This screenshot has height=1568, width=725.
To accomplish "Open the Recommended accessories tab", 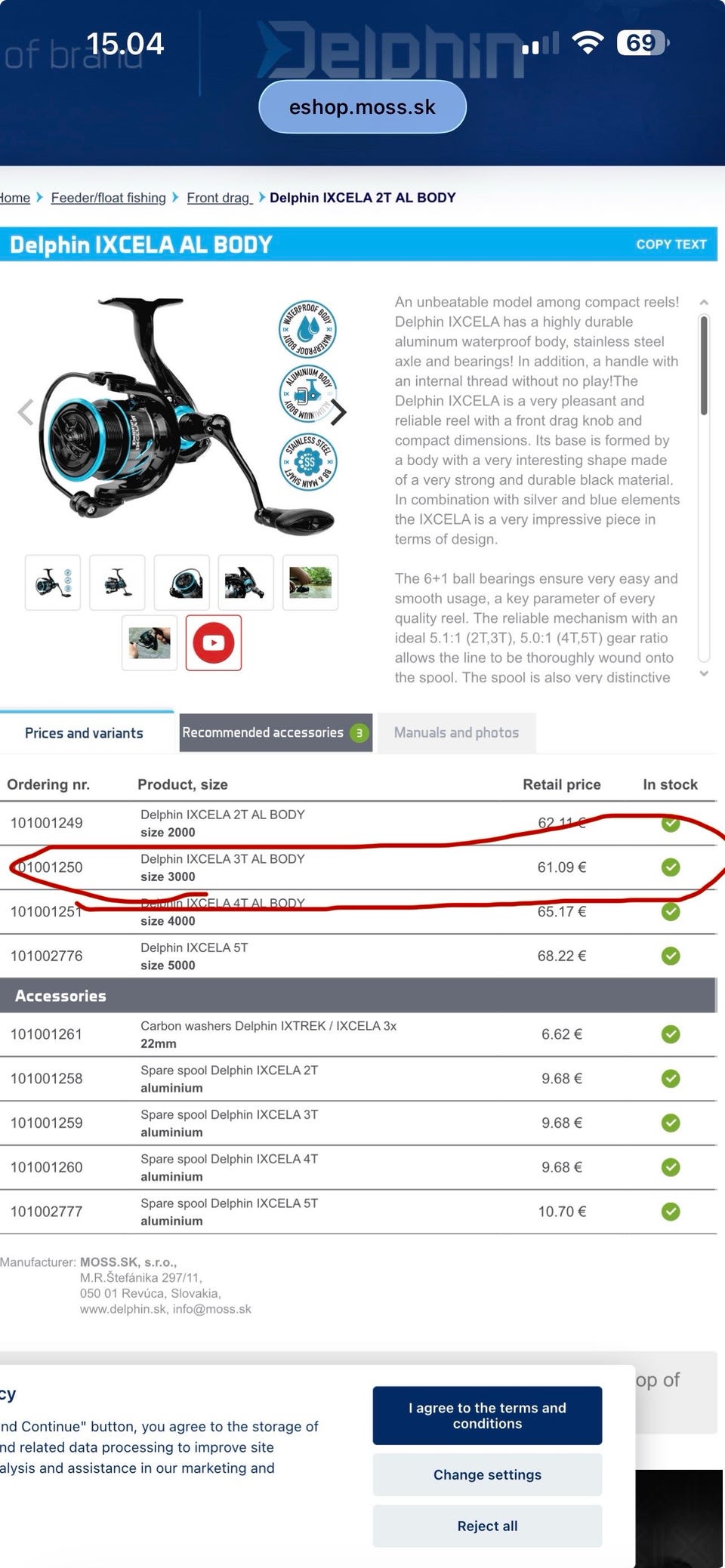I will [x=276, y=732].
